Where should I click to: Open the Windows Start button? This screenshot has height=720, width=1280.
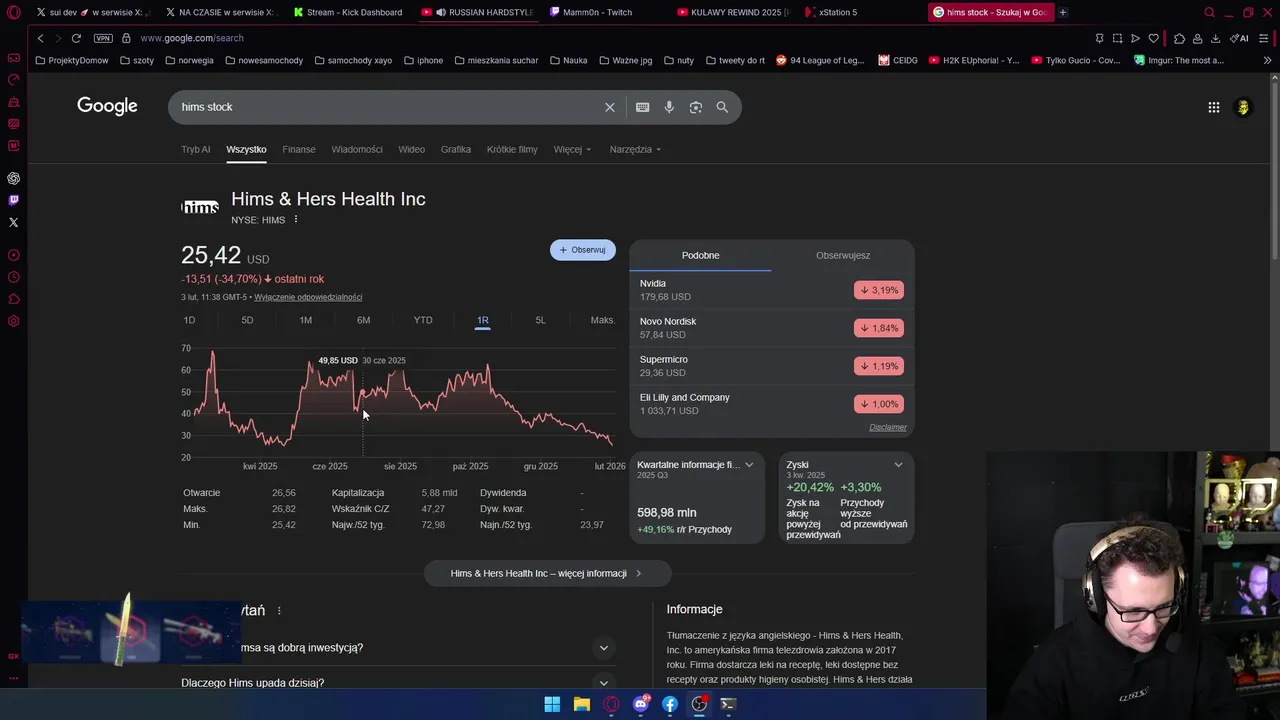[x=552, y=704]
